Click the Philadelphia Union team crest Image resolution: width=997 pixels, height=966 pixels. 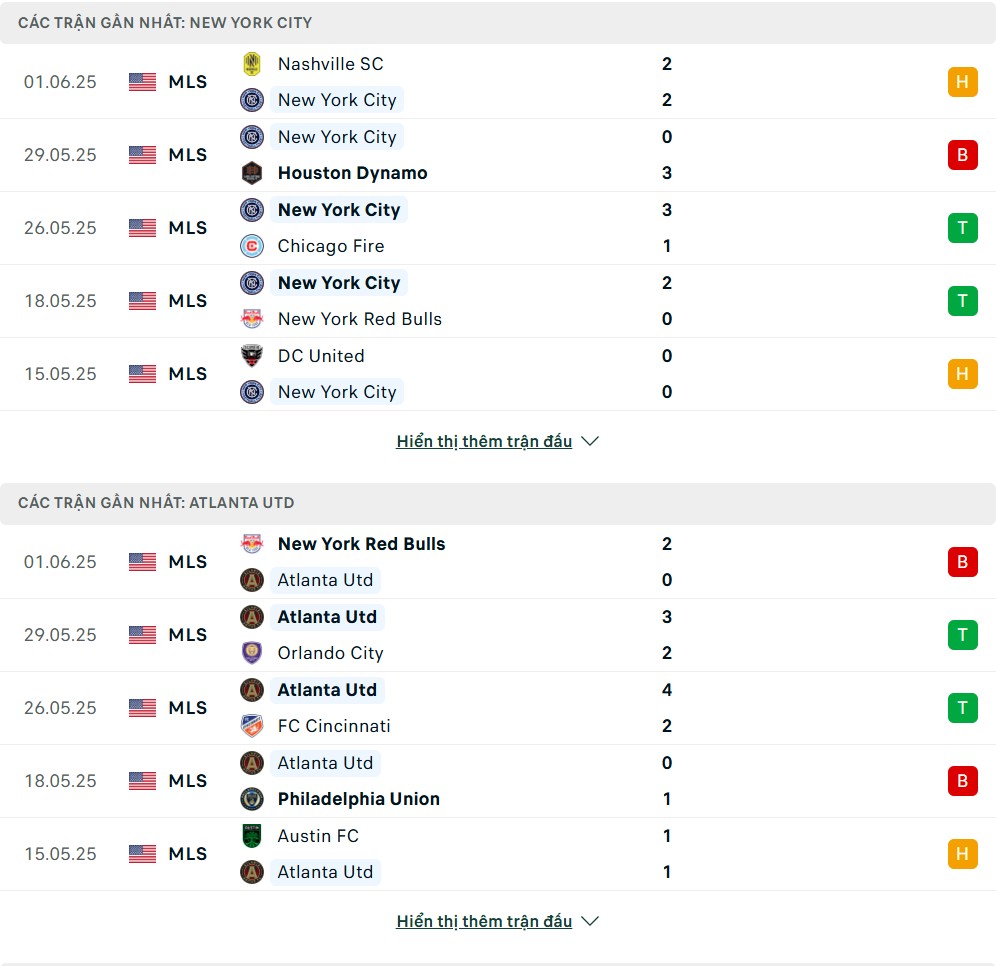tap(252, 799)
